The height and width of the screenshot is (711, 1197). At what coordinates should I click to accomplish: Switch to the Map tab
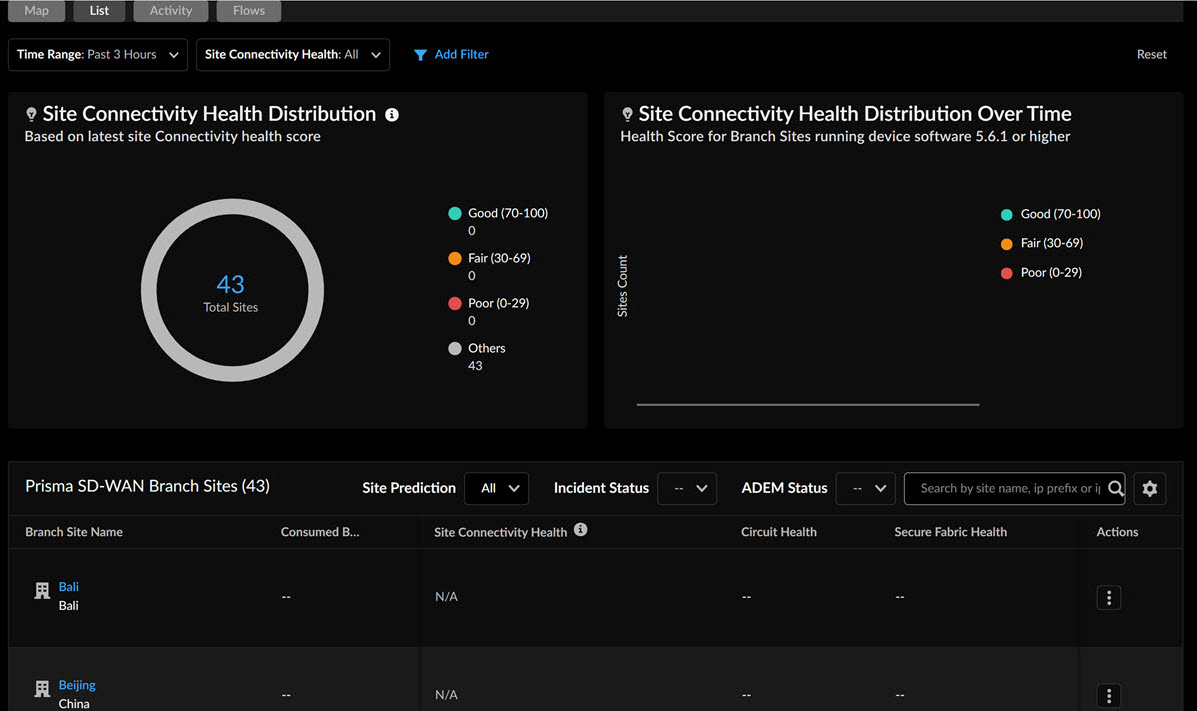36,11
